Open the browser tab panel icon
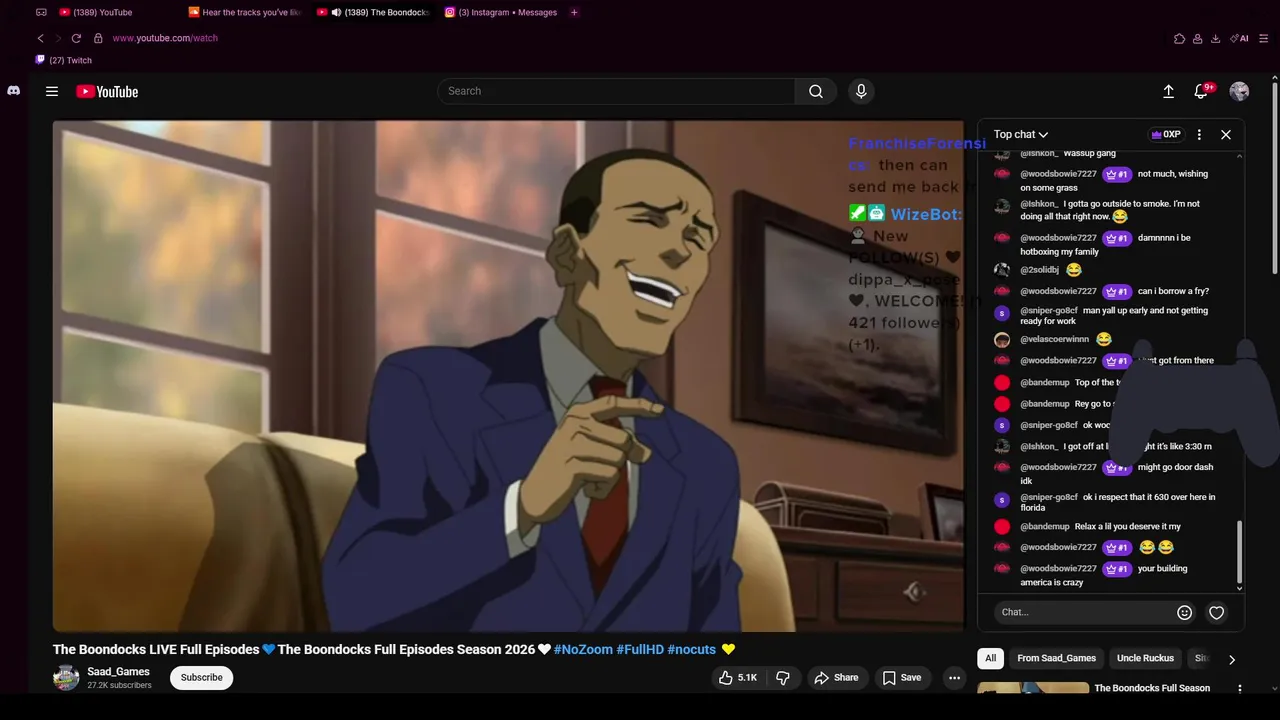 tap(41, 12)
